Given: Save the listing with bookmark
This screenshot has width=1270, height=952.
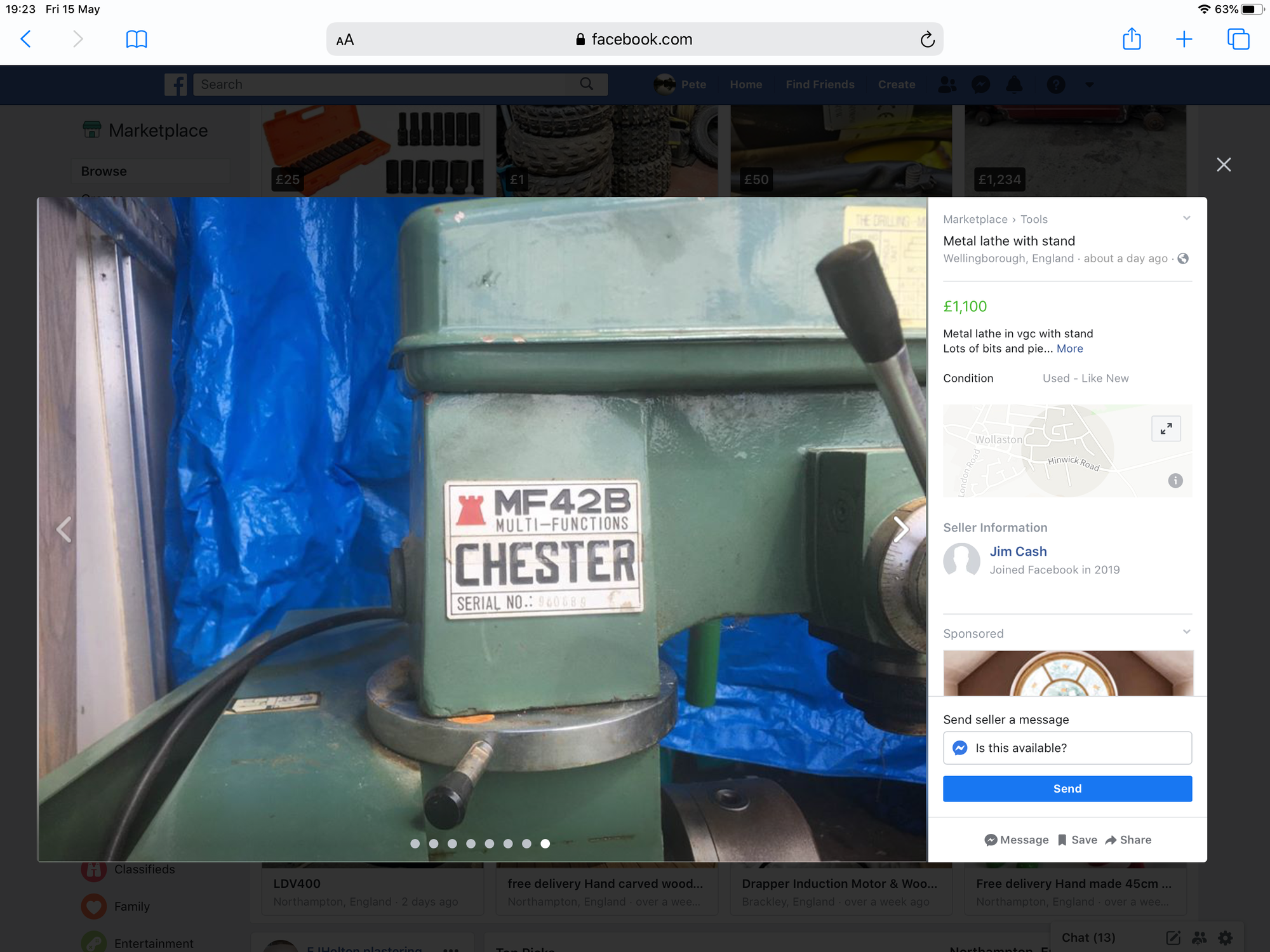Looking at the screenshot, I should pyautogui.click(x=1078, y=840).
